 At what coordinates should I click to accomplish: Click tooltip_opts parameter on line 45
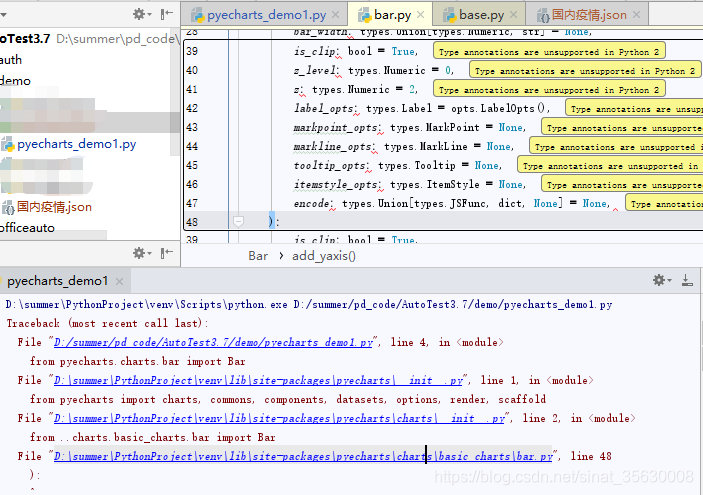pos(330,165)
